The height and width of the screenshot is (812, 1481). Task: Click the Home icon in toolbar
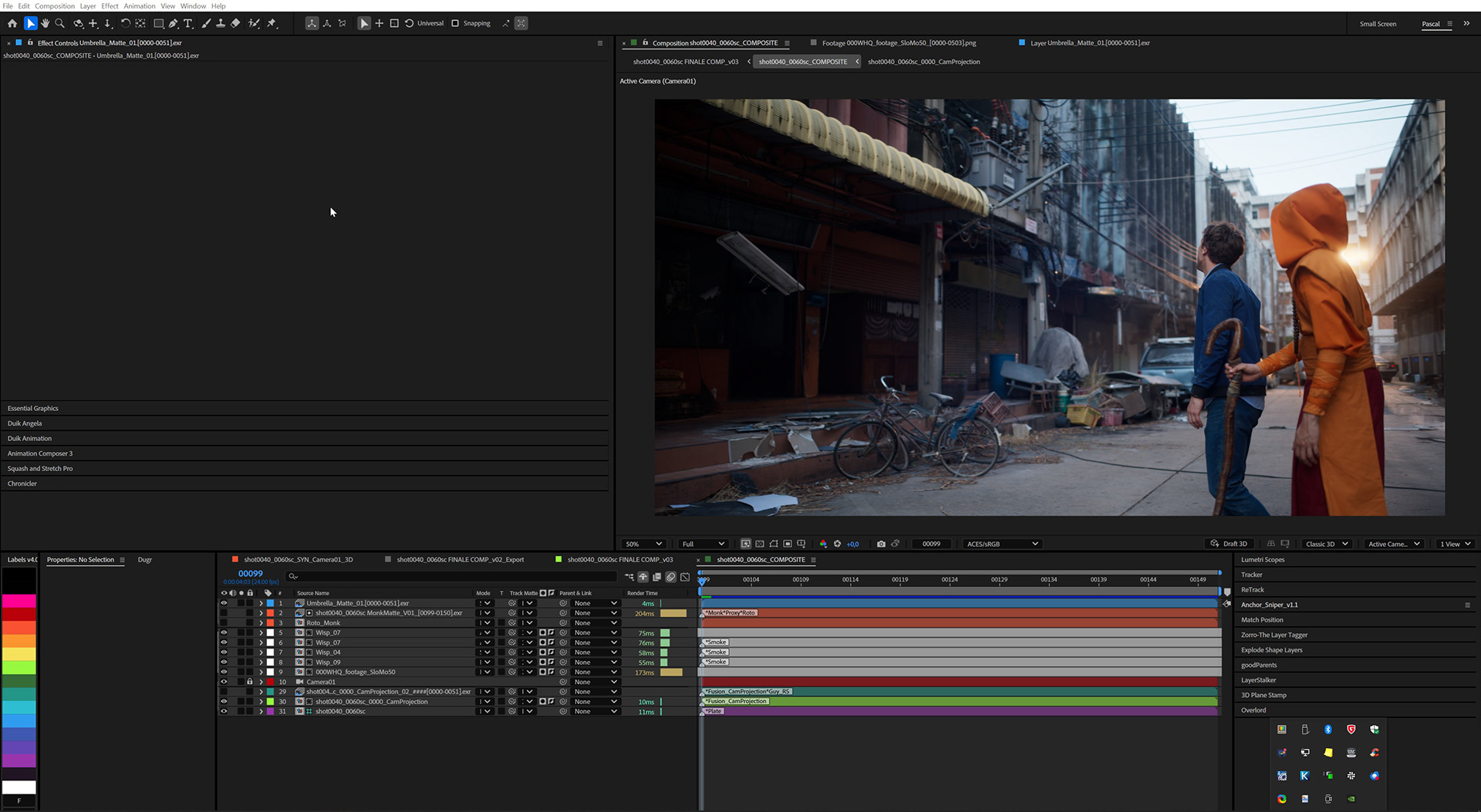click(12, 23)
